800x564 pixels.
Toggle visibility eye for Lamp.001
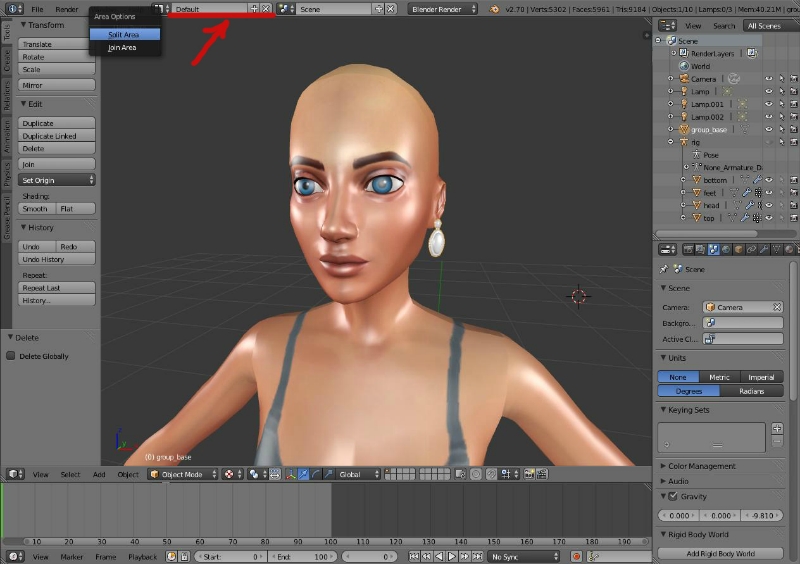[768, 104]
